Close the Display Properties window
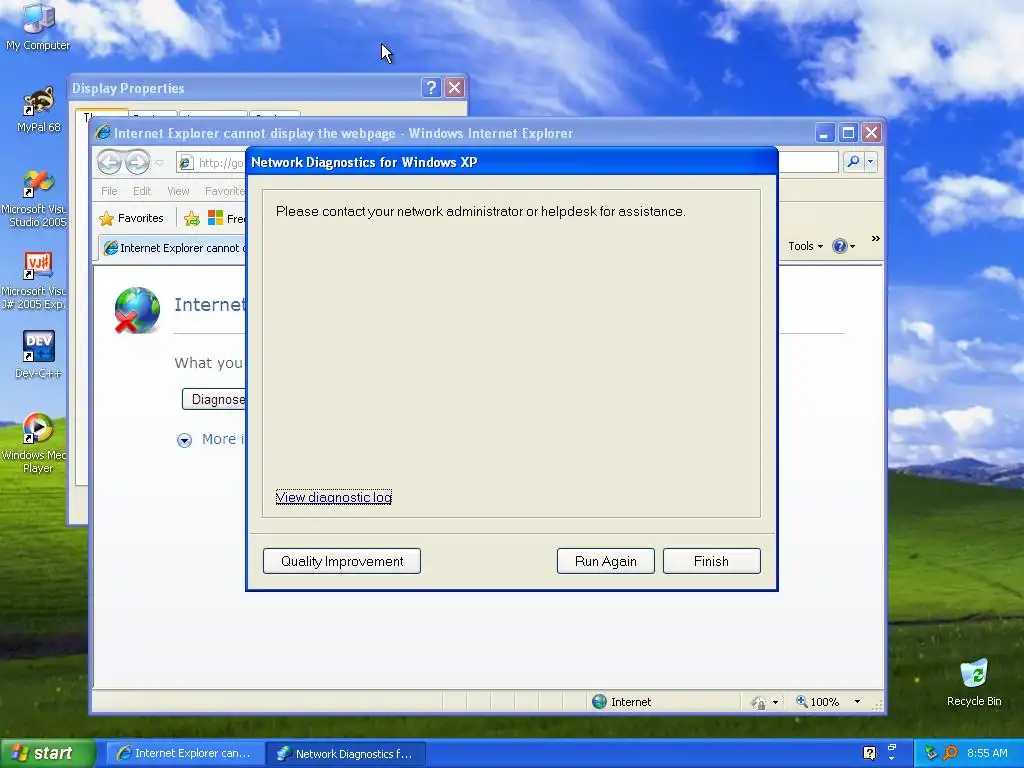 455,88
